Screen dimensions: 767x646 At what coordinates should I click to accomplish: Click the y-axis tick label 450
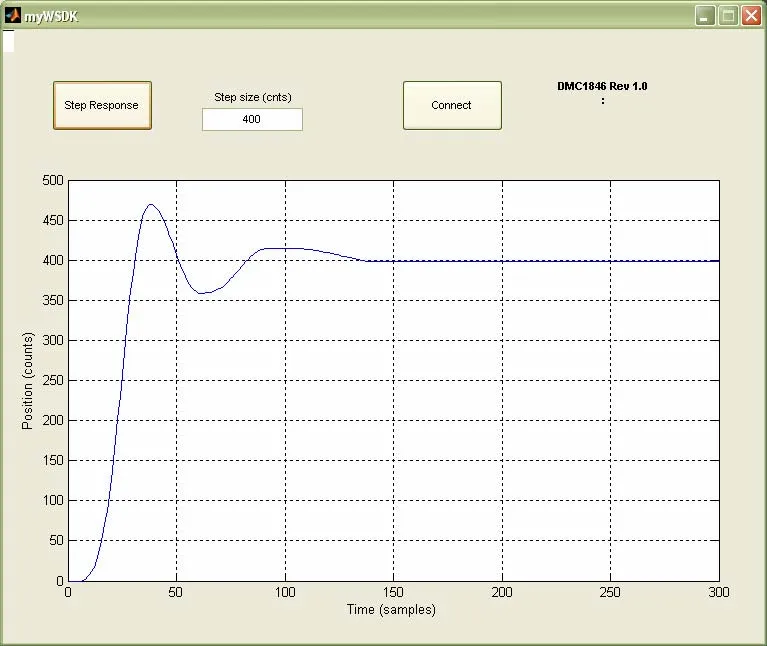[x=53, y=221]
